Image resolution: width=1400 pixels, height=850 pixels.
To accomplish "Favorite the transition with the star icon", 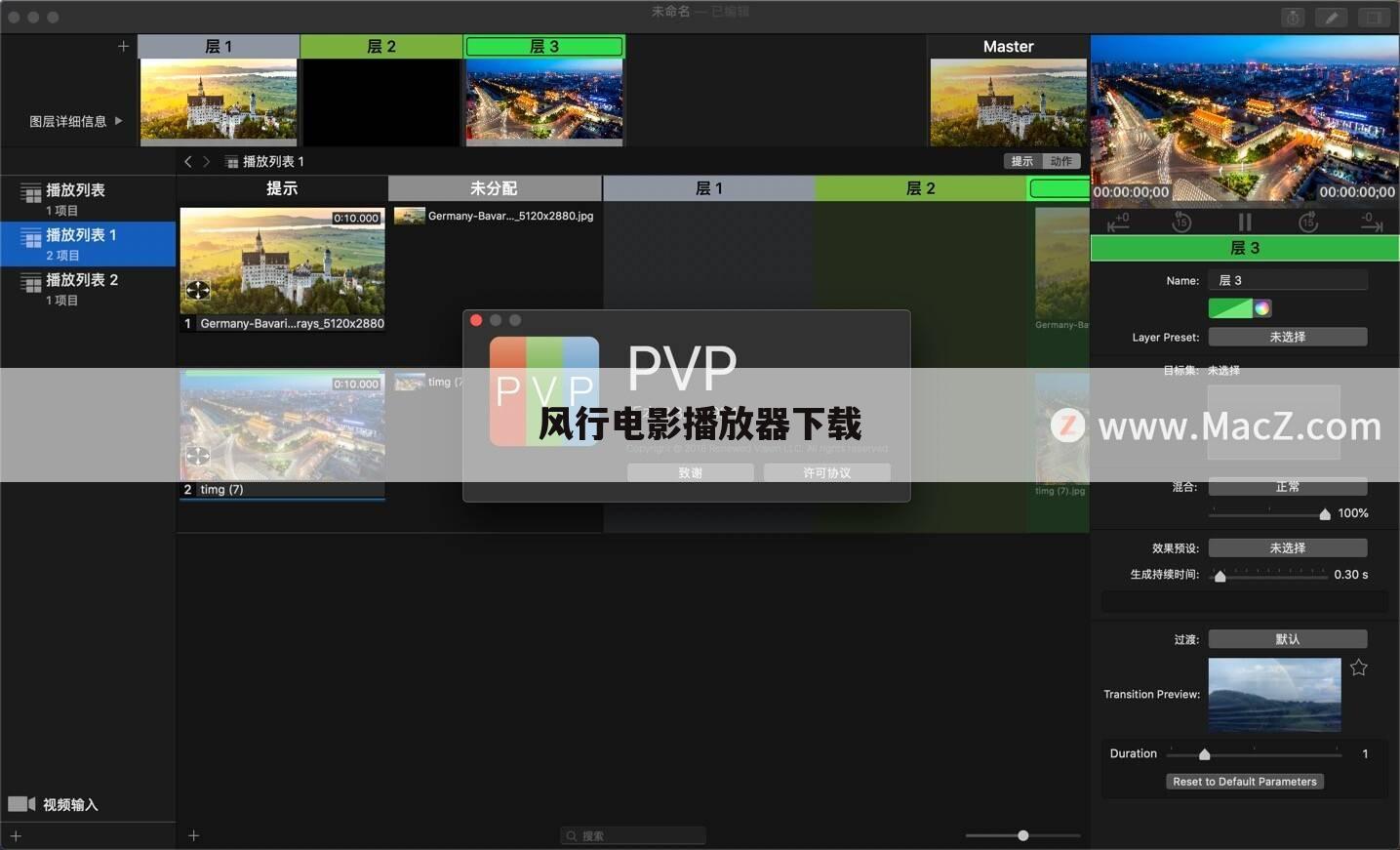I will (x=1359, y=668).
